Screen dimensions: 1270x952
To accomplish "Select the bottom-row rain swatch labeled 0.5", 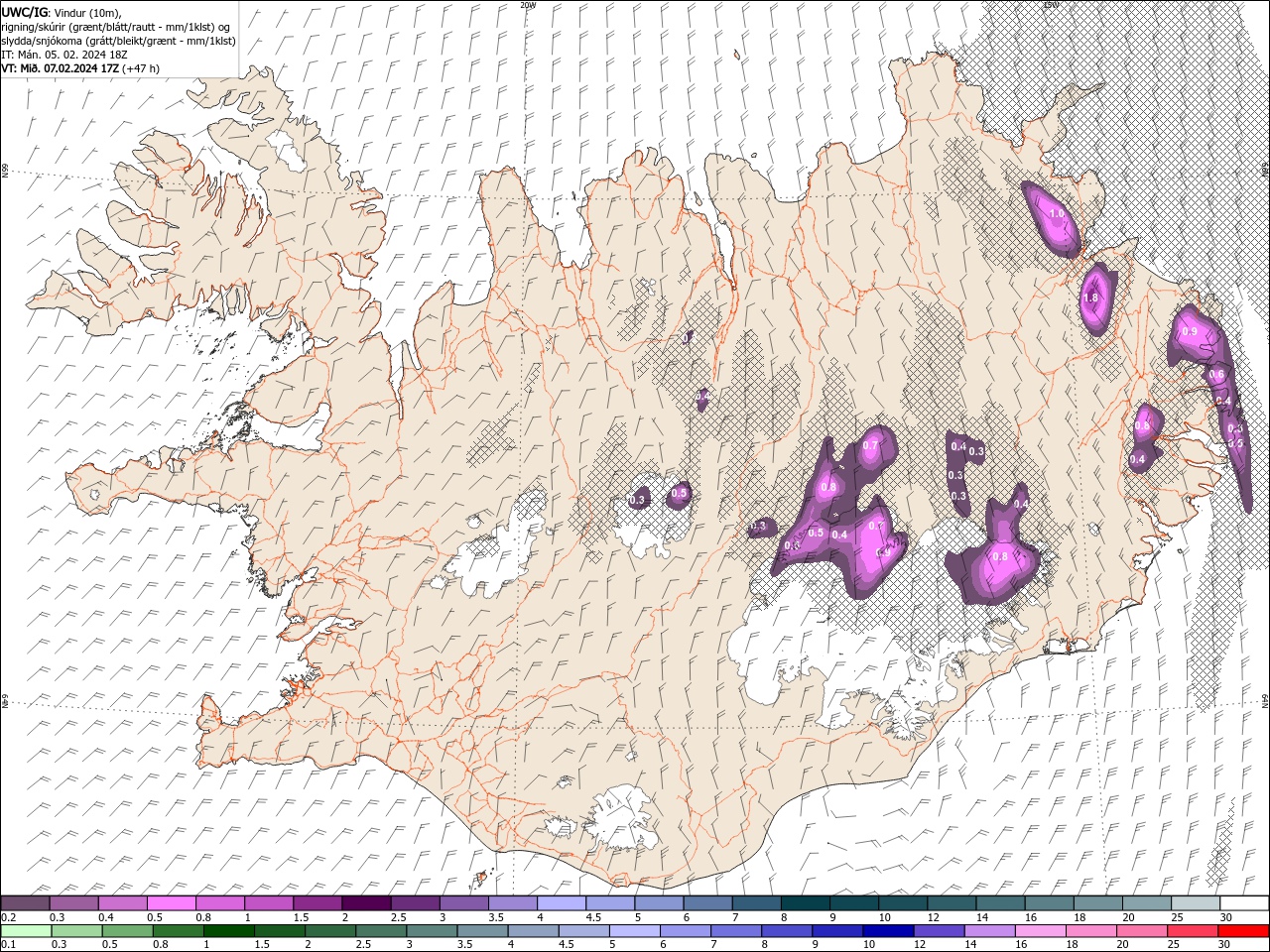I will coord(127,931).
